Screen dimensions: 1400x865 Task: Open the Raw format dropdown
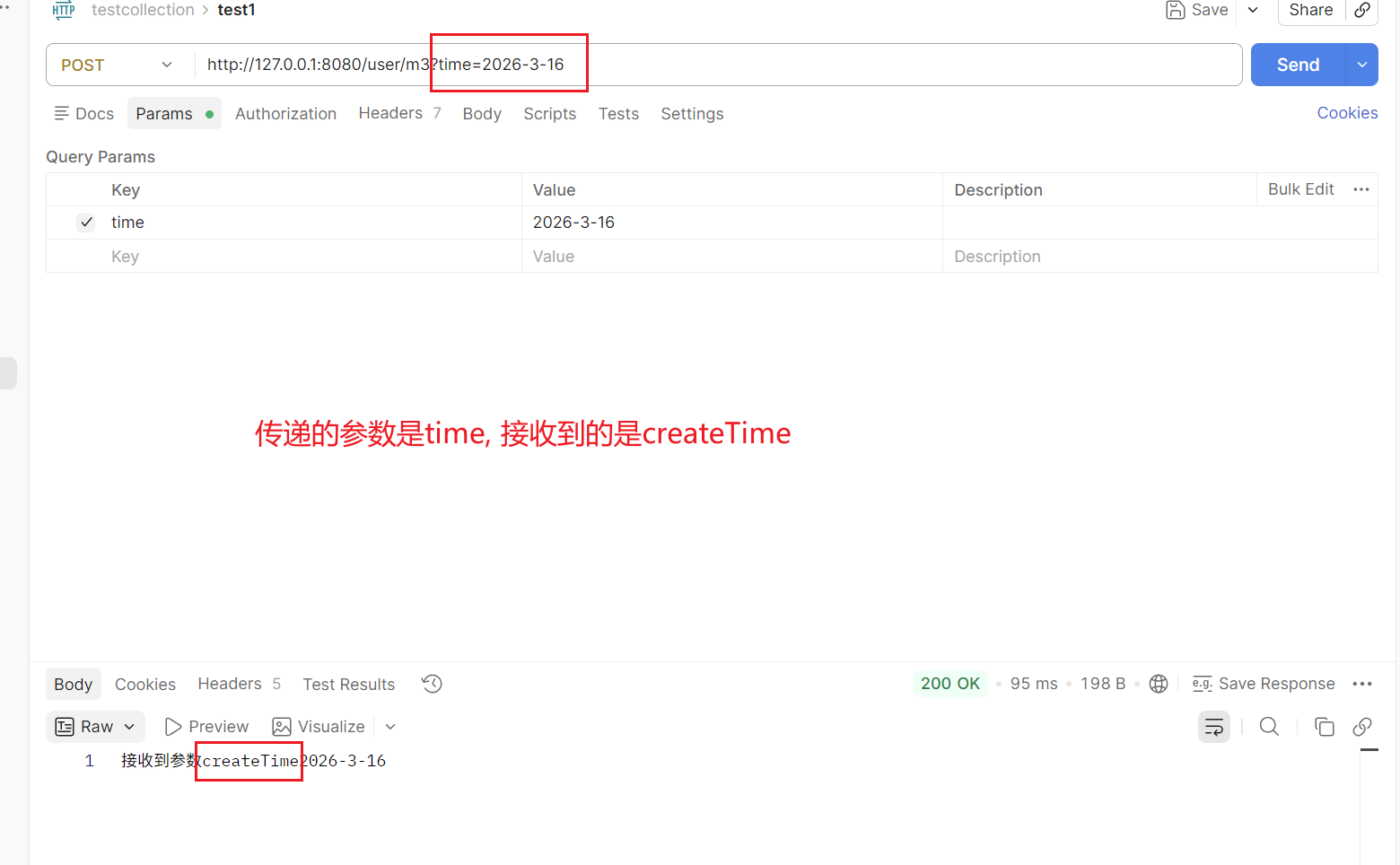(95, 727)
